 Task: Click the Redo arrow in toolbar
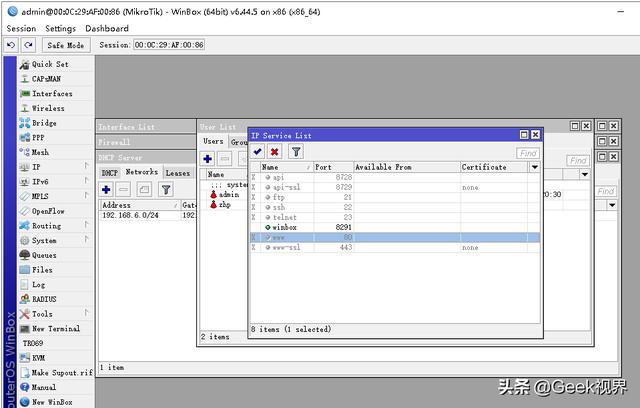click(28, 45)
